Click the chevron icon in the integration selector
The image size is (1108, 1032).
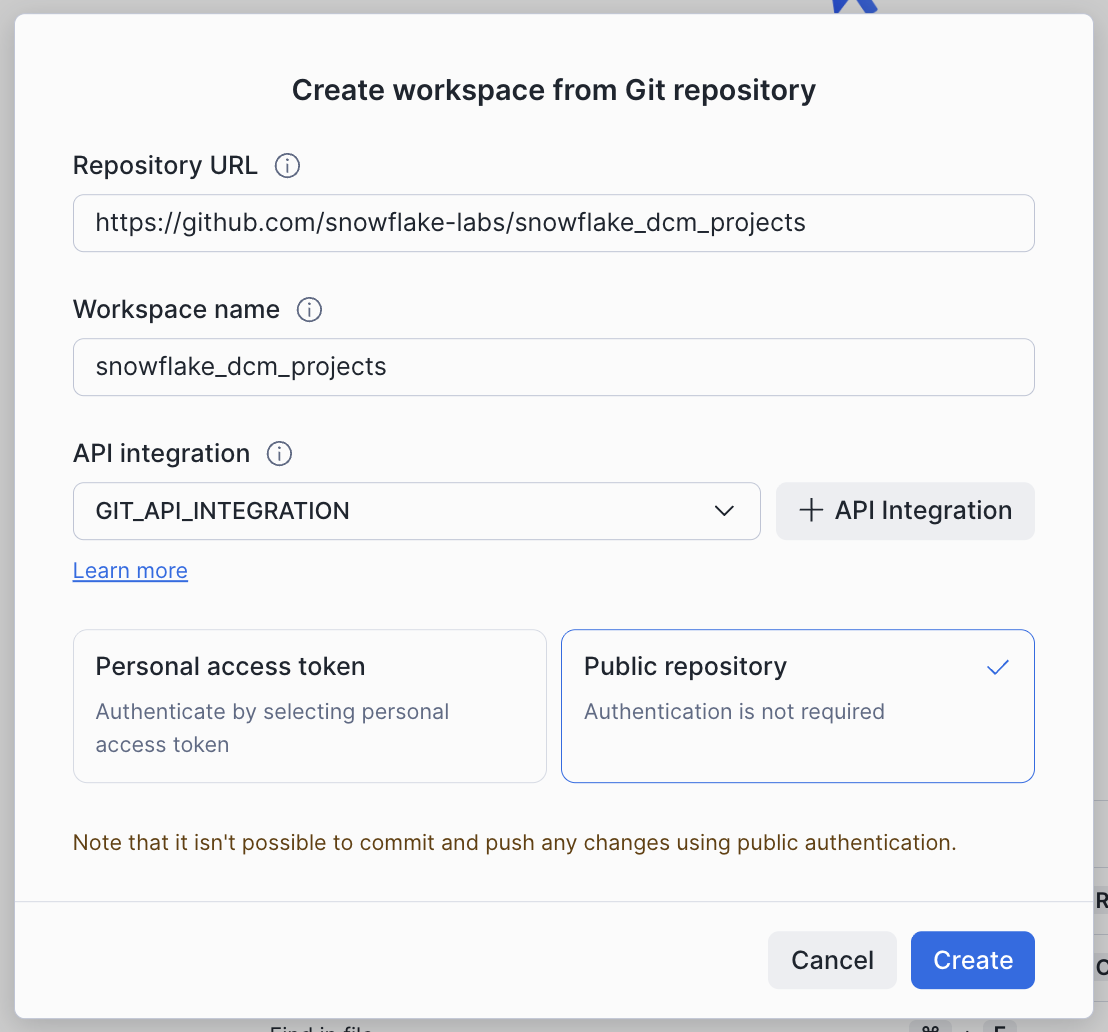coord(724,511)
